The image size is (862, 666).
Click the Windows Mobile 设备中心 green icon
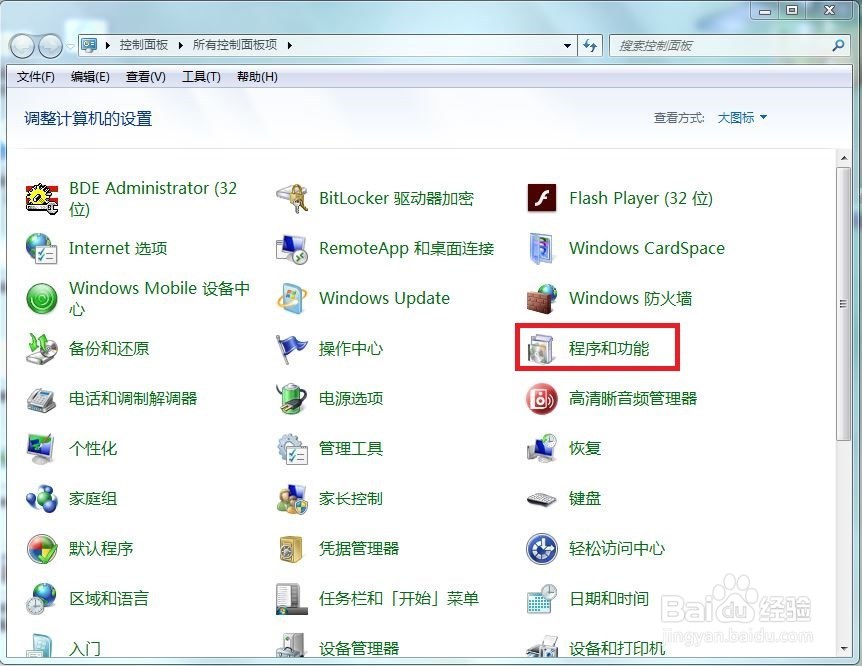click(x=42, y=299)
